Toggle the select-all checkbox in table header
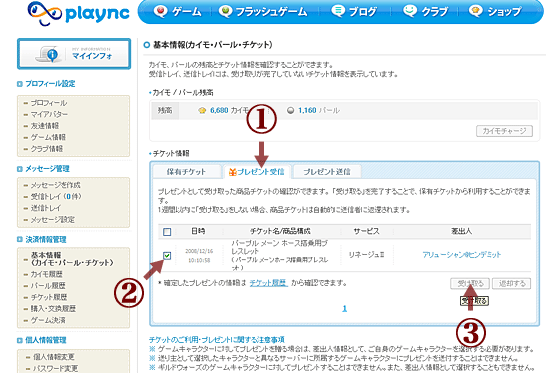This screenshot has width=560, height=373. coord(167,232)
